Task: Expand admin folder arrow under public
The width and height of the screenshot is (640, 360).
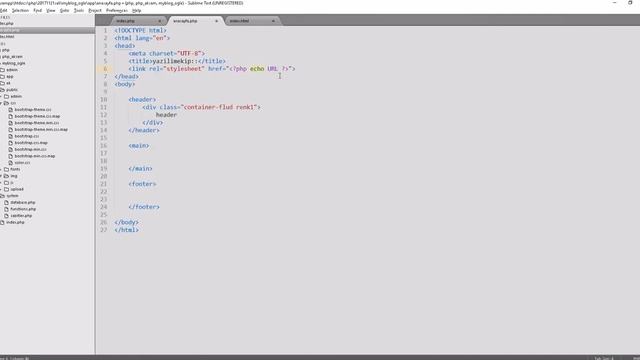Action: click(x=1, y=96)
